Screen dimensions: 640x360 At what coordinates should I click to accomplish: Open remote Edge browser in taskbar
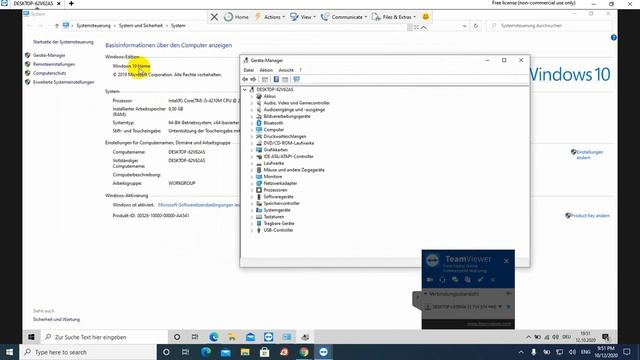coord(213,337)
